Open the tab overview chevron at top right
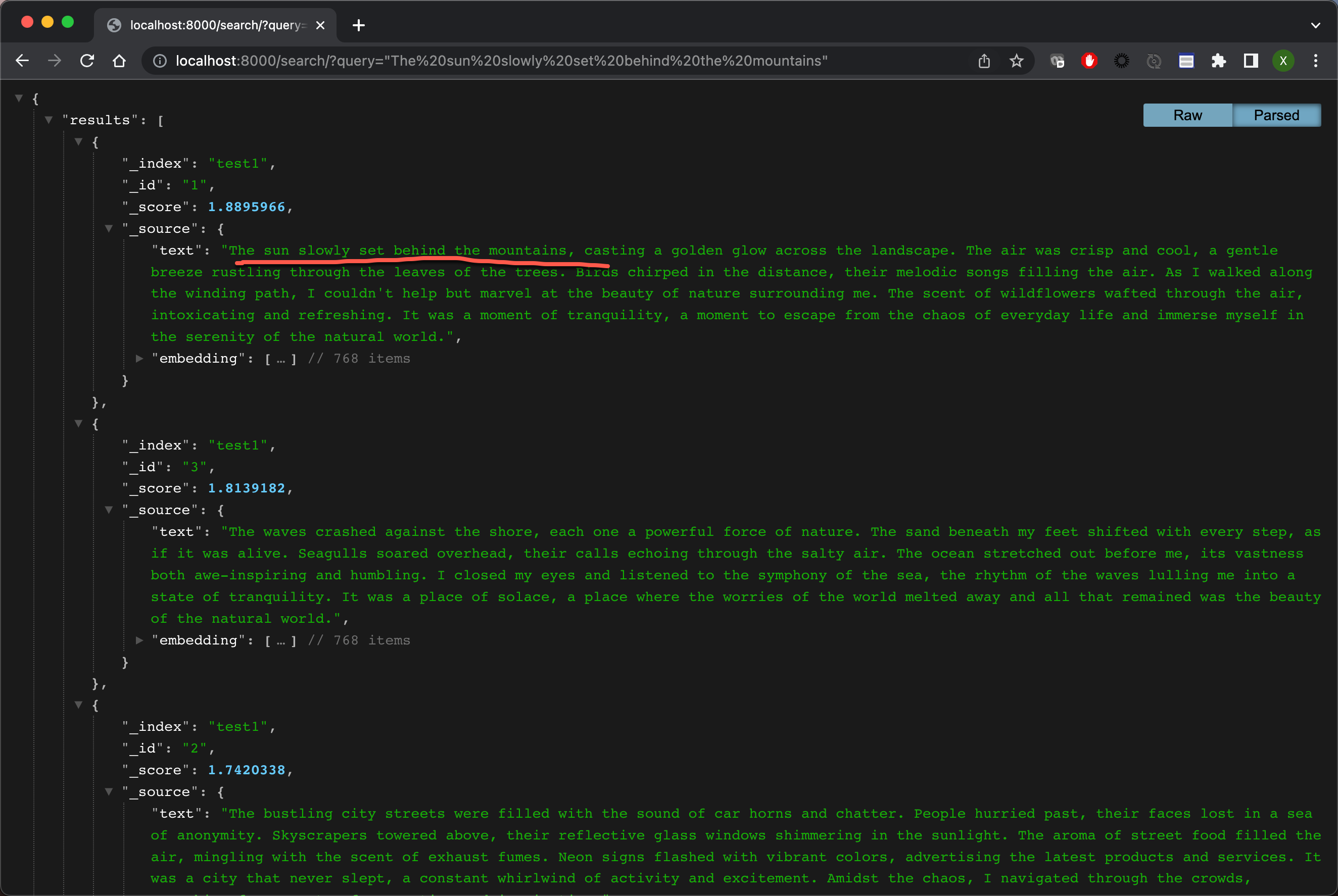Screen dimensions: 1338x896 [x=1316, y=25]
